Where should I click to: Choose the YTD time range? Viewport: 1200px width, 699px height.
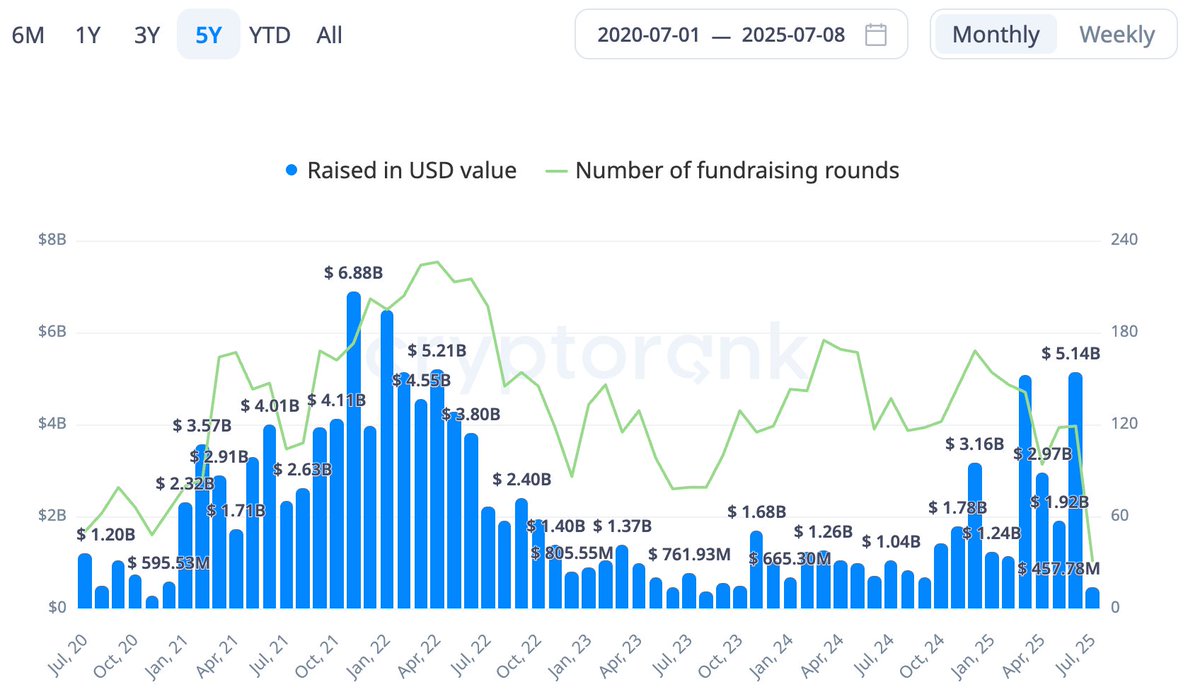(268, 34)
